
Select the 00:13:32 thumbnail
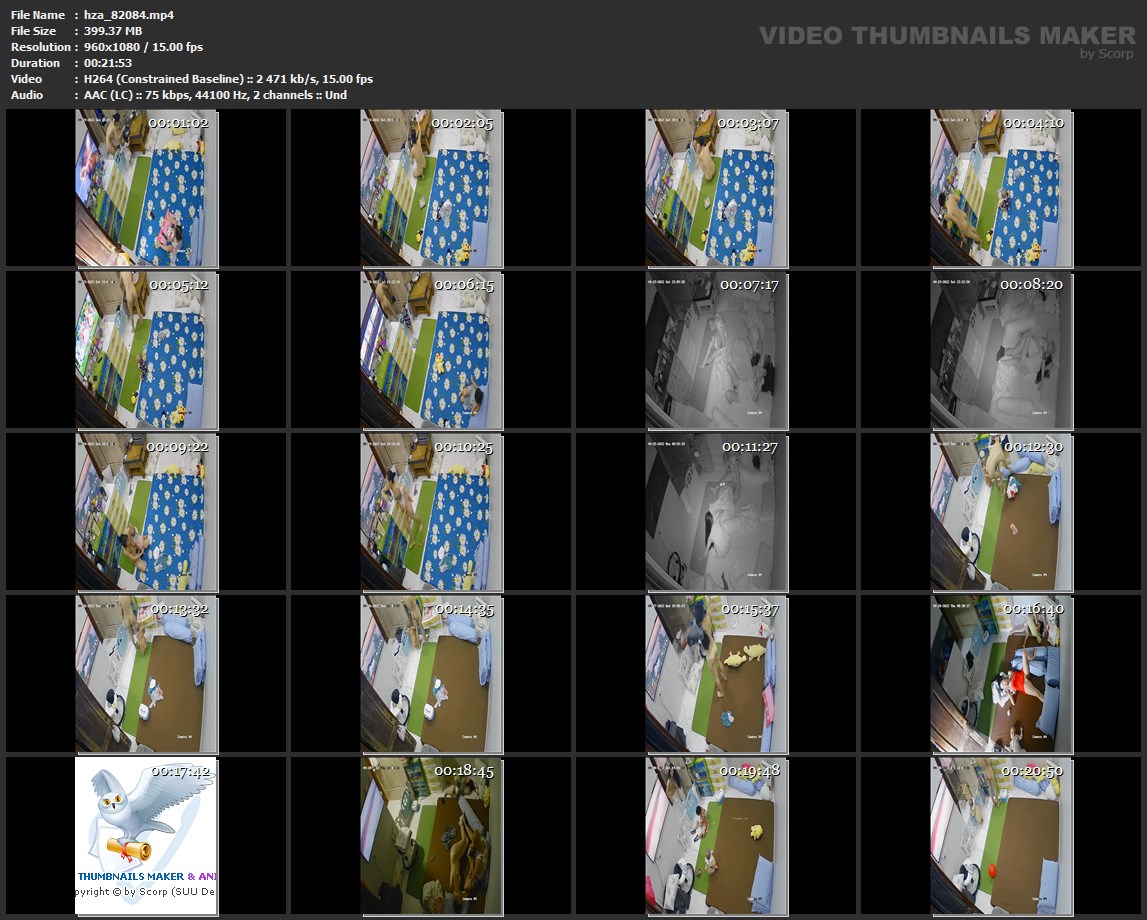tap(146, 674)
